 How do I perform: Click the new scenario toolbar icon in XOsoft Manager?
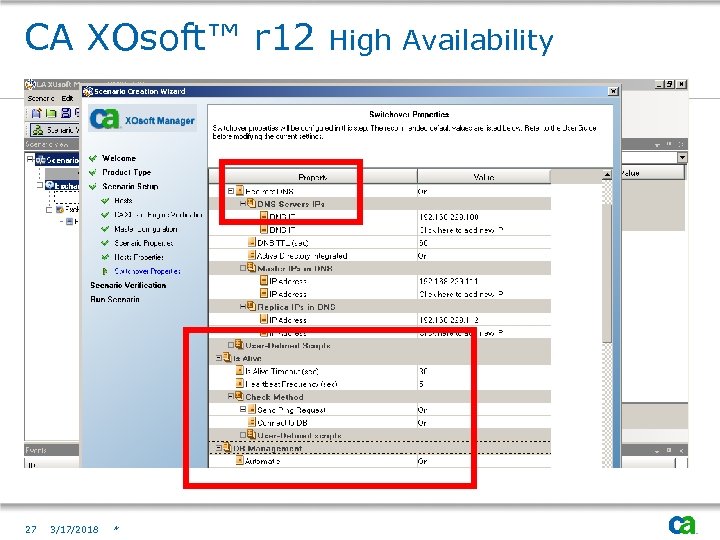coord(36,113)
